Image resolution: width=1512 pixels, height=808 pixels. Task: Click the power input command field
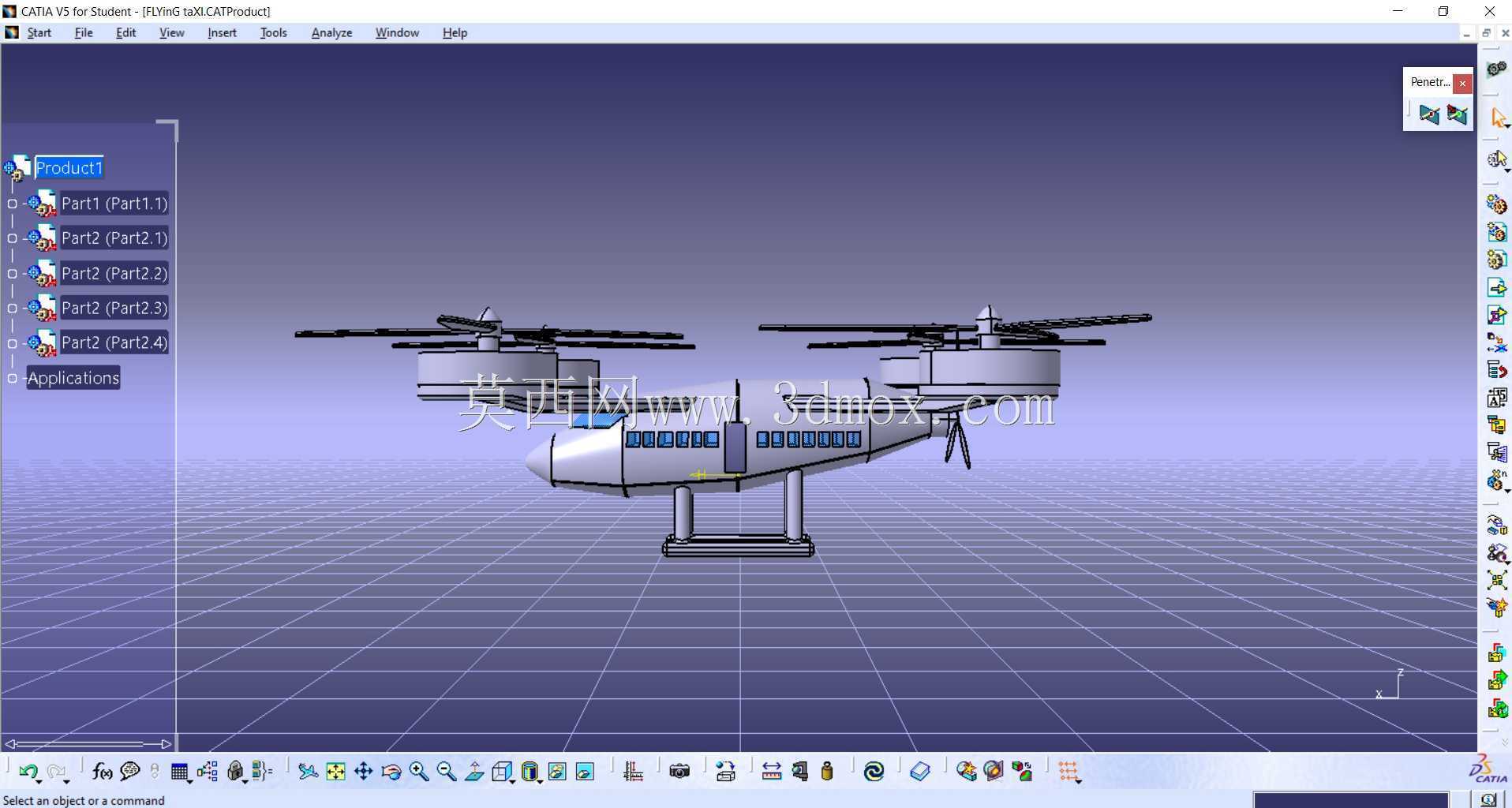[1351, 800]
